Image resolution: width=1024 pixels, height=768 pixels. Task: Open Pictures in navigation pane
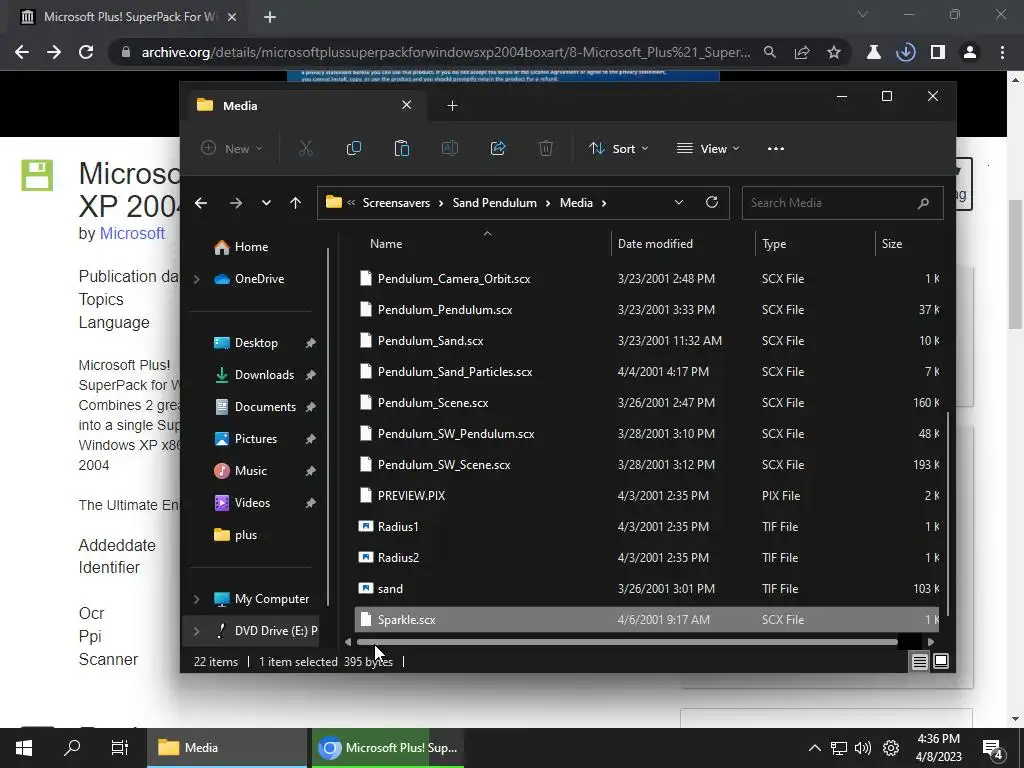(x=255, y=439)
